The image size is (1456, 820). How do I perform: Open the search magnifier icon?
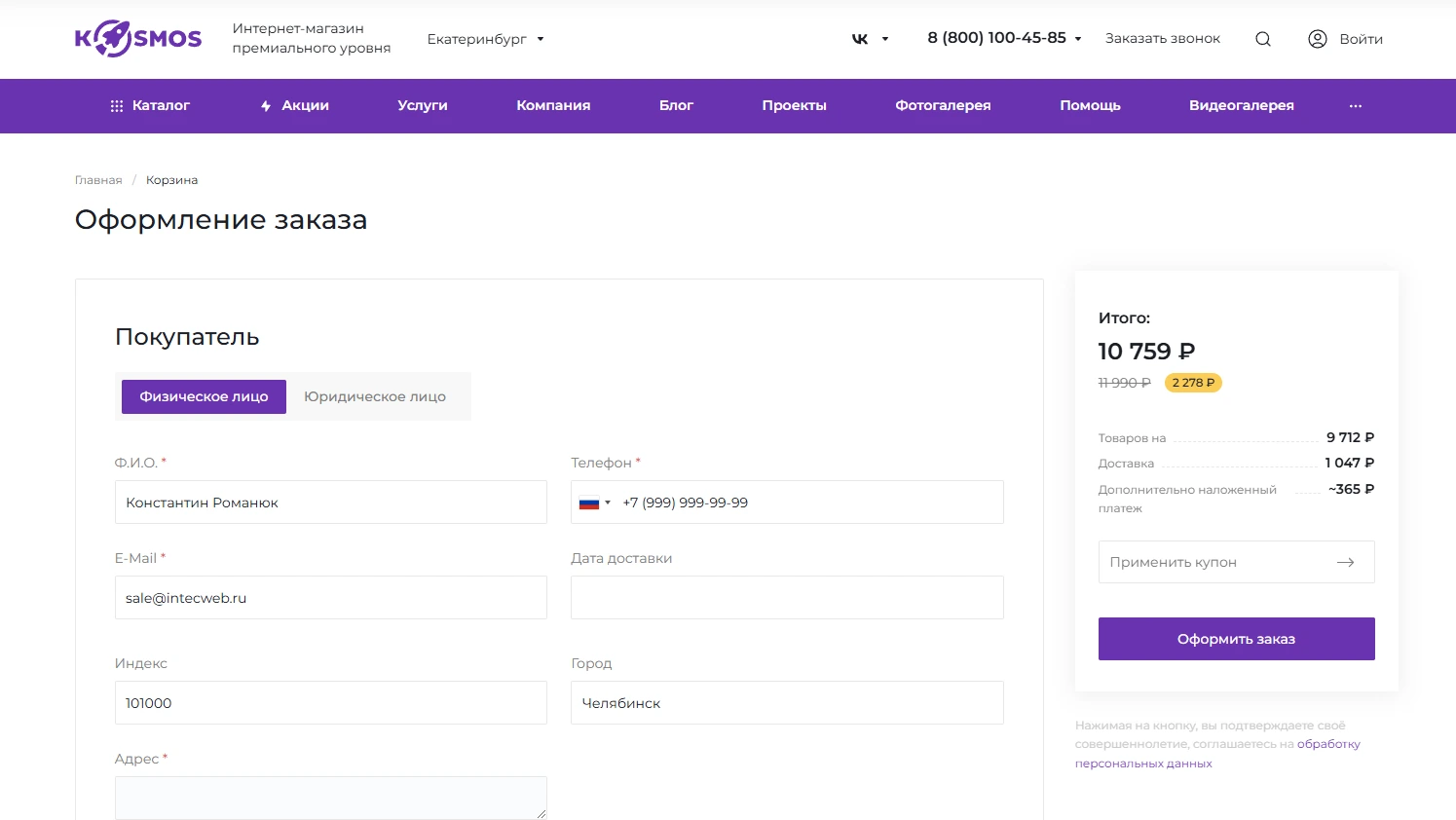click(x=1263, y=39)
